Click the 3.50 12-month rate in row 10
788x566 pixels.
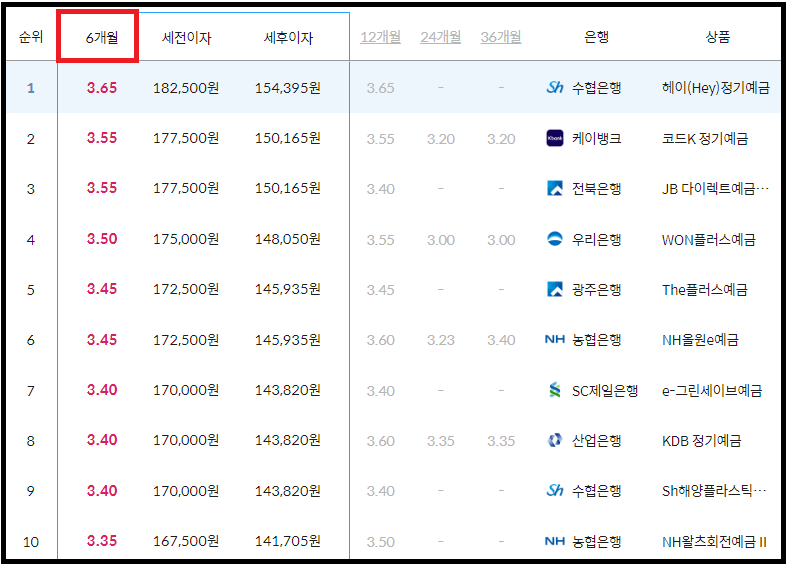pos(380,542)
